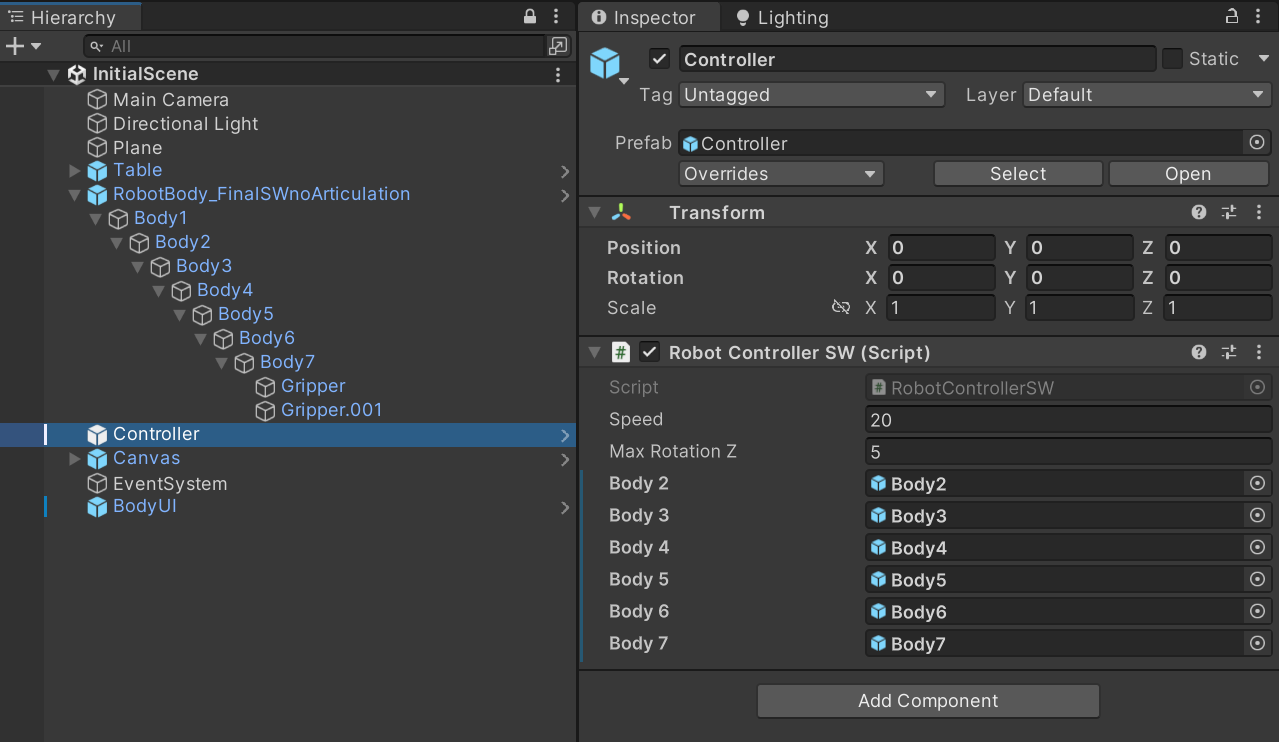Enable the Static checkbox
Screen dimensions: 1279x742
(1172, 59)
